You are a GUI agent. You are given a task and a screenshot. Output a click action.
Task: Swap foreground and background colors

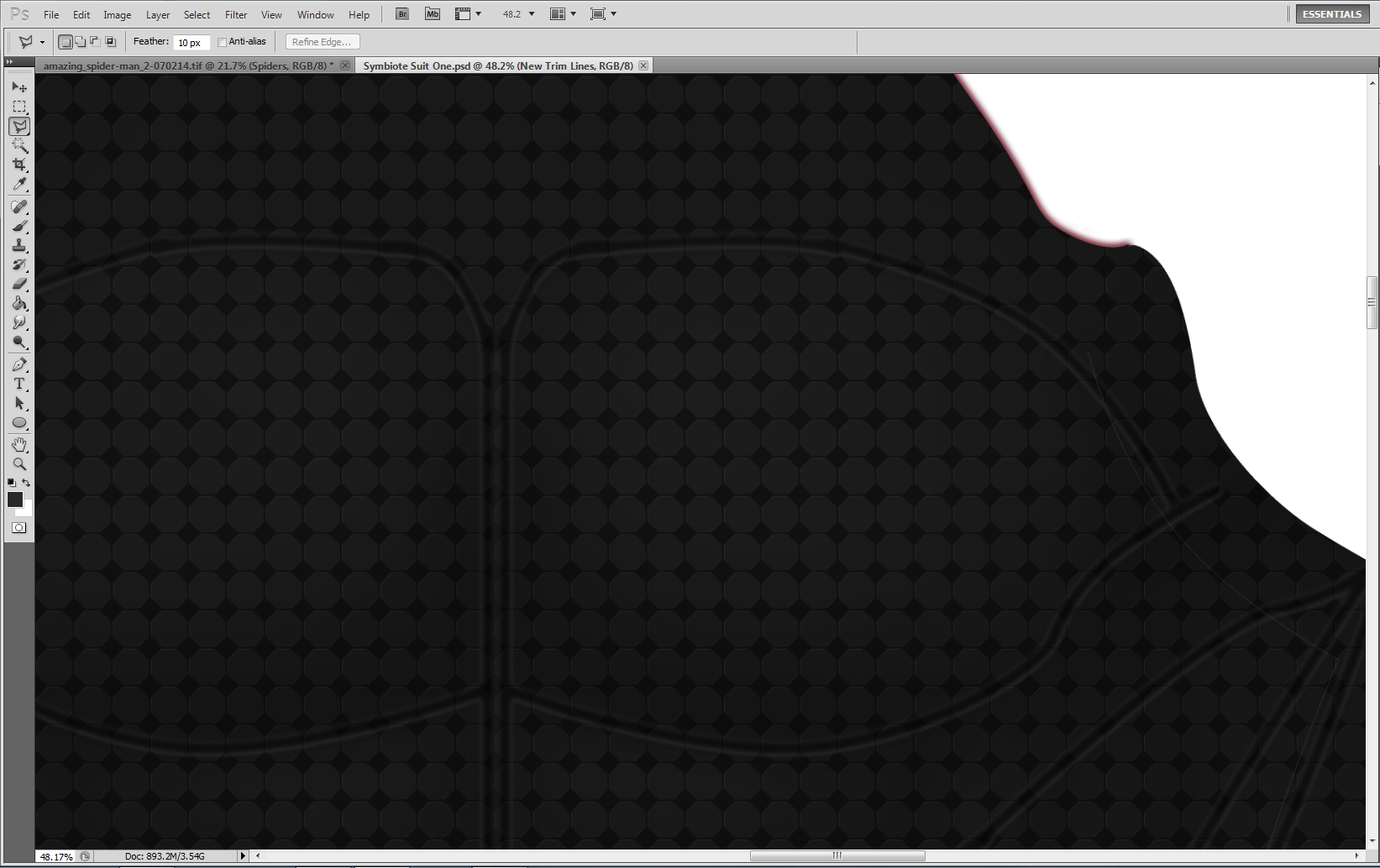[x=26, y=483]
